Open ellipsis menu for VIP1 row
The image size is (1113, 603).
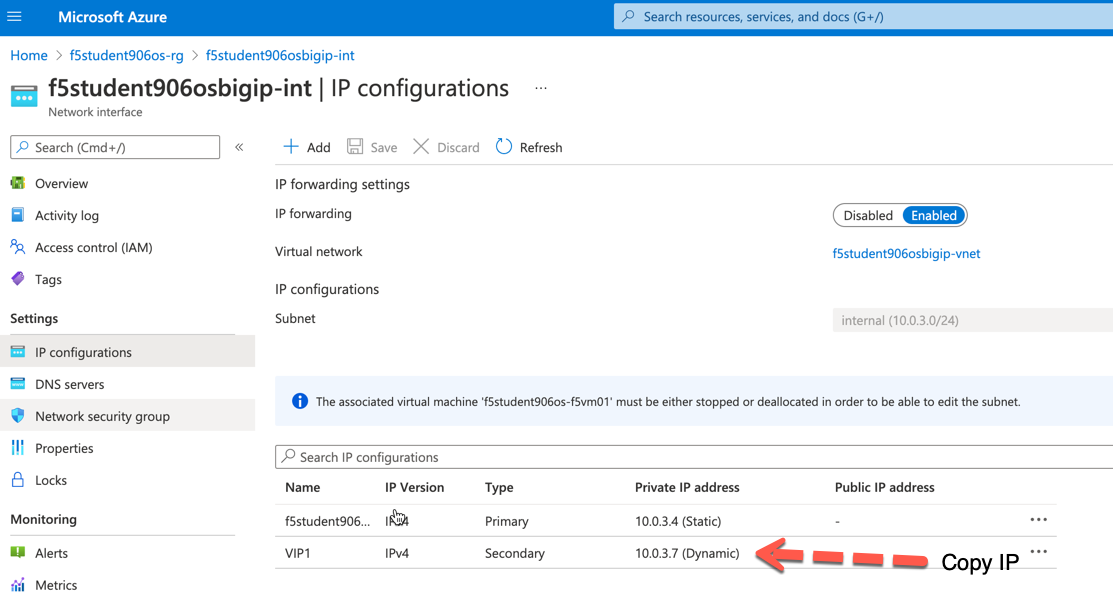point(1038,552)
